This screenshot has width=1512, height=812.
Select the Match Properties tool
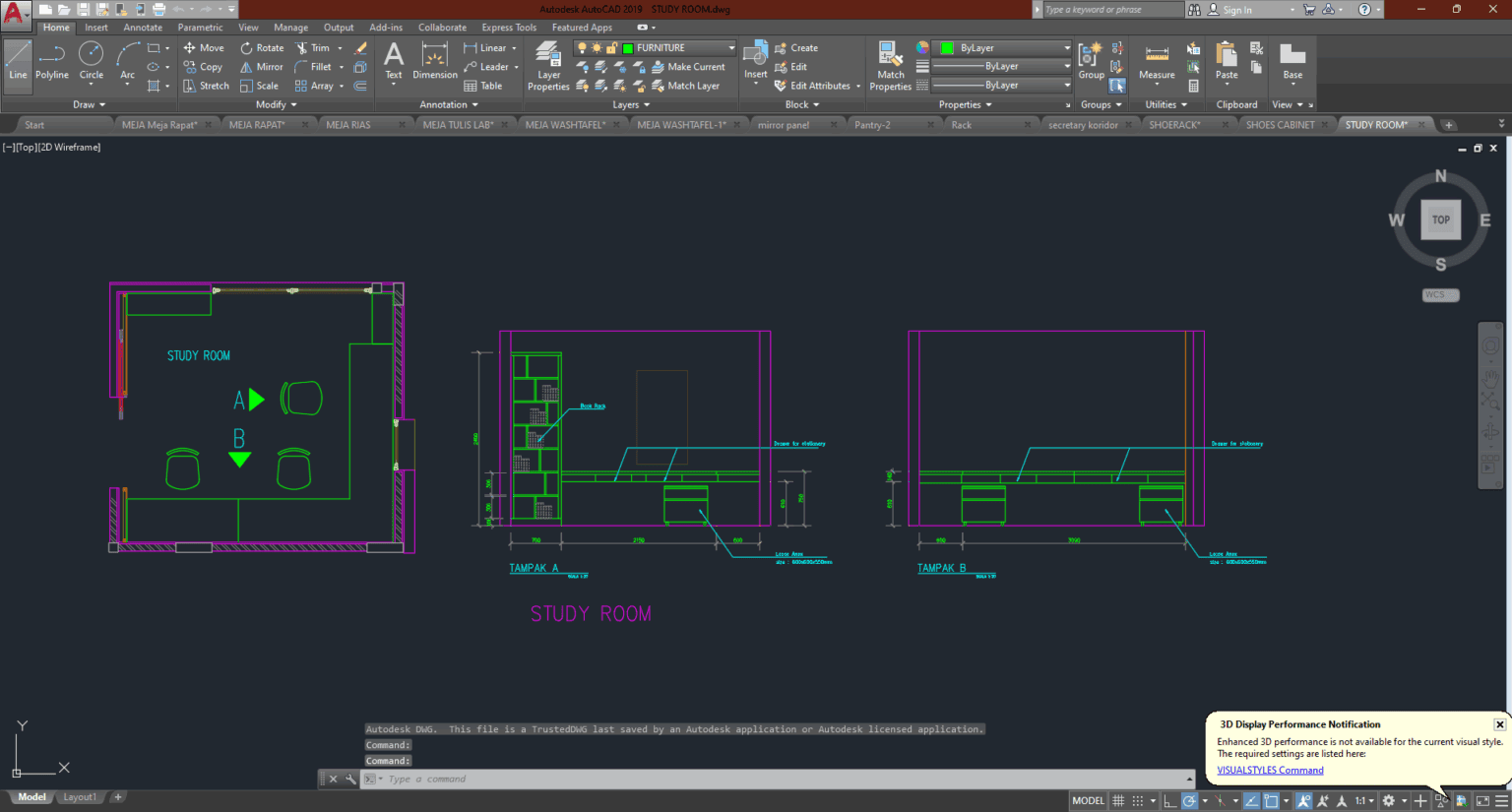pyautogui.click(x=889, y=66)
